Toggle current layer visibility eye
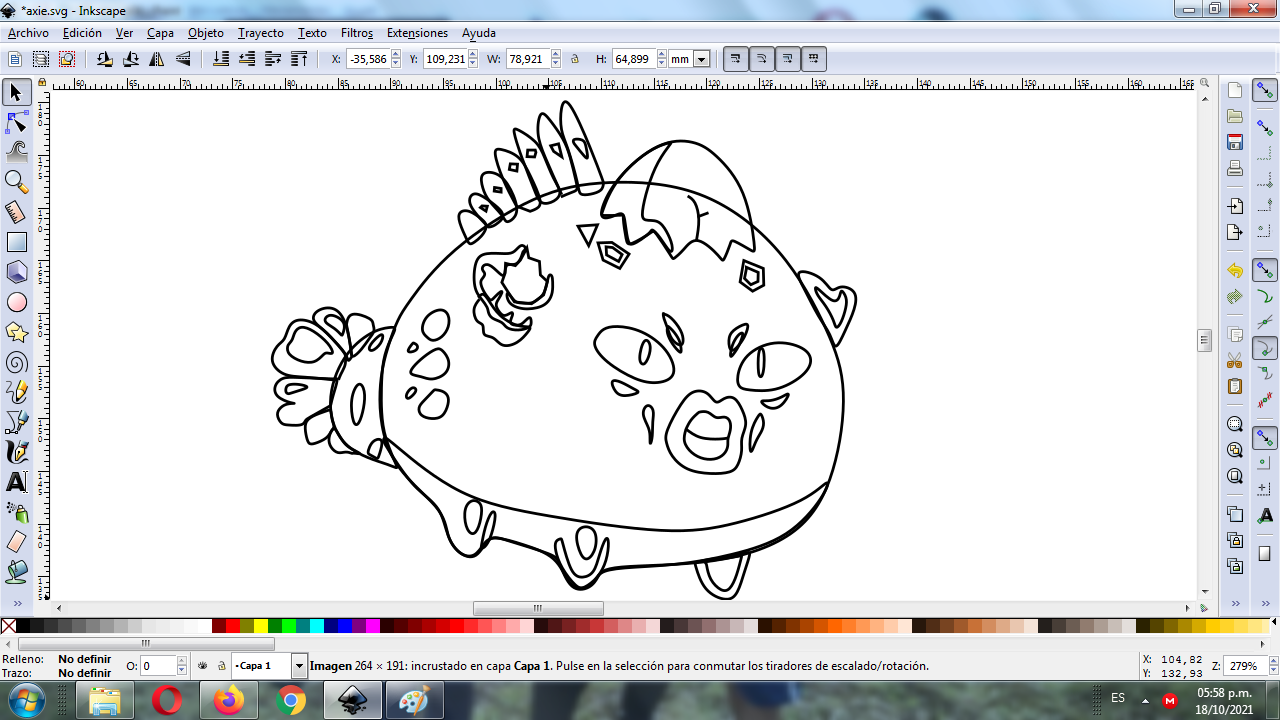1280x720 pixels. pos(203,665)
